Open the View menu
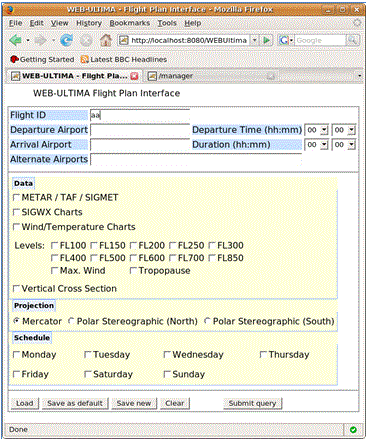Image resolution: width=366 pixels, height=439 pixels. 59,23
